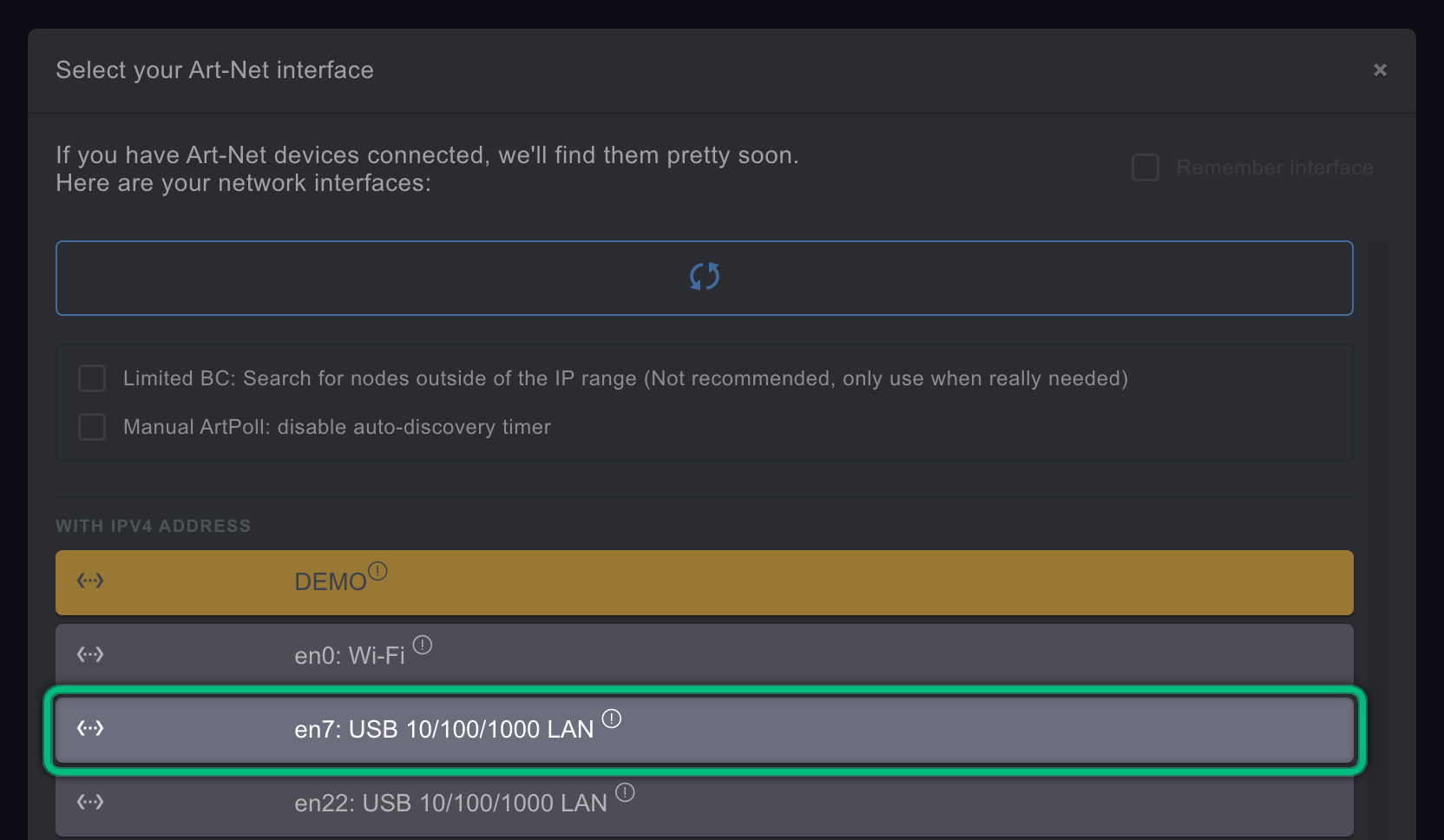
Task: Open the info icon next to DEMO
Action: coord(377,571)
